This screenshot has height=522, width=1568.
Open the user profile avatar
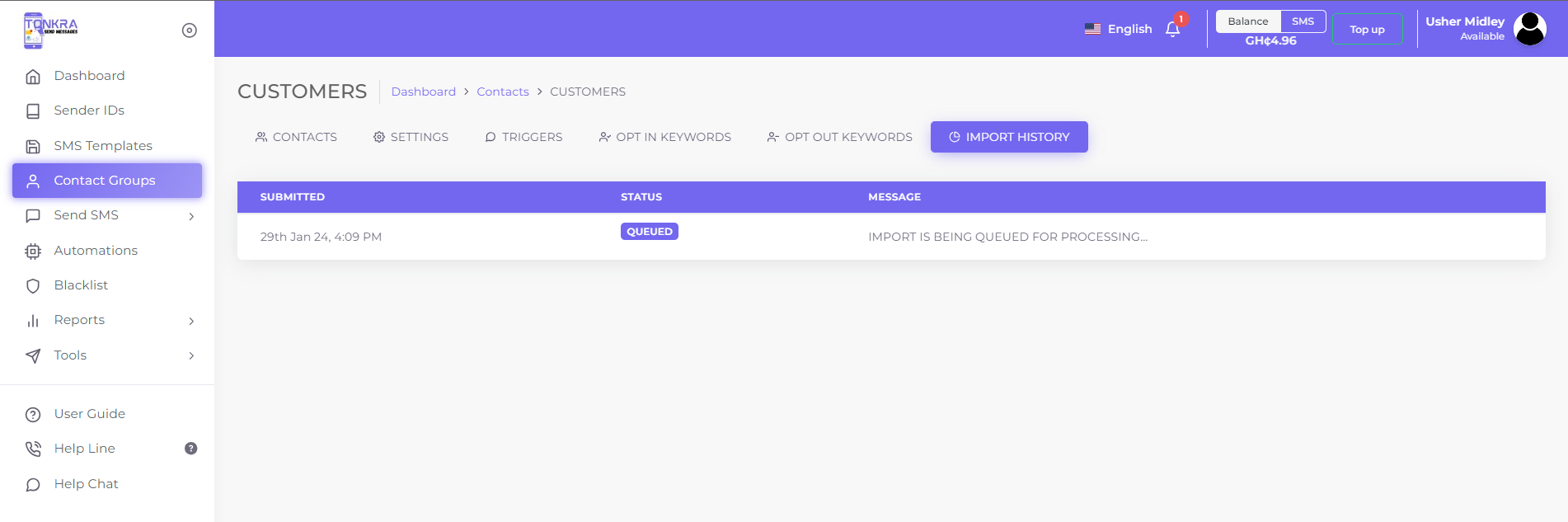[x=1529, y=29]
